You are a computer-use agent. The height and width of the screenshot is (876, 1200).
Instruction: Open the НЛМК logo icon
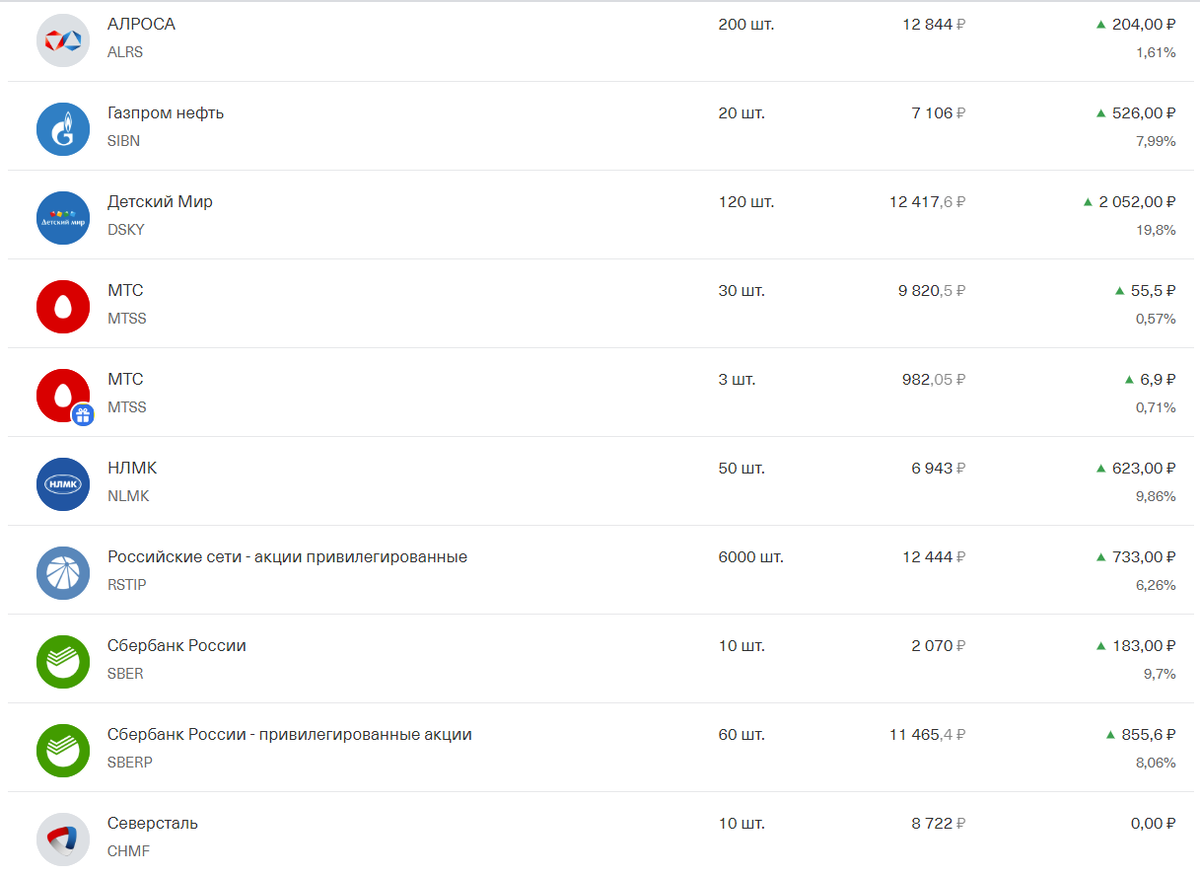(x=63, y=485)
